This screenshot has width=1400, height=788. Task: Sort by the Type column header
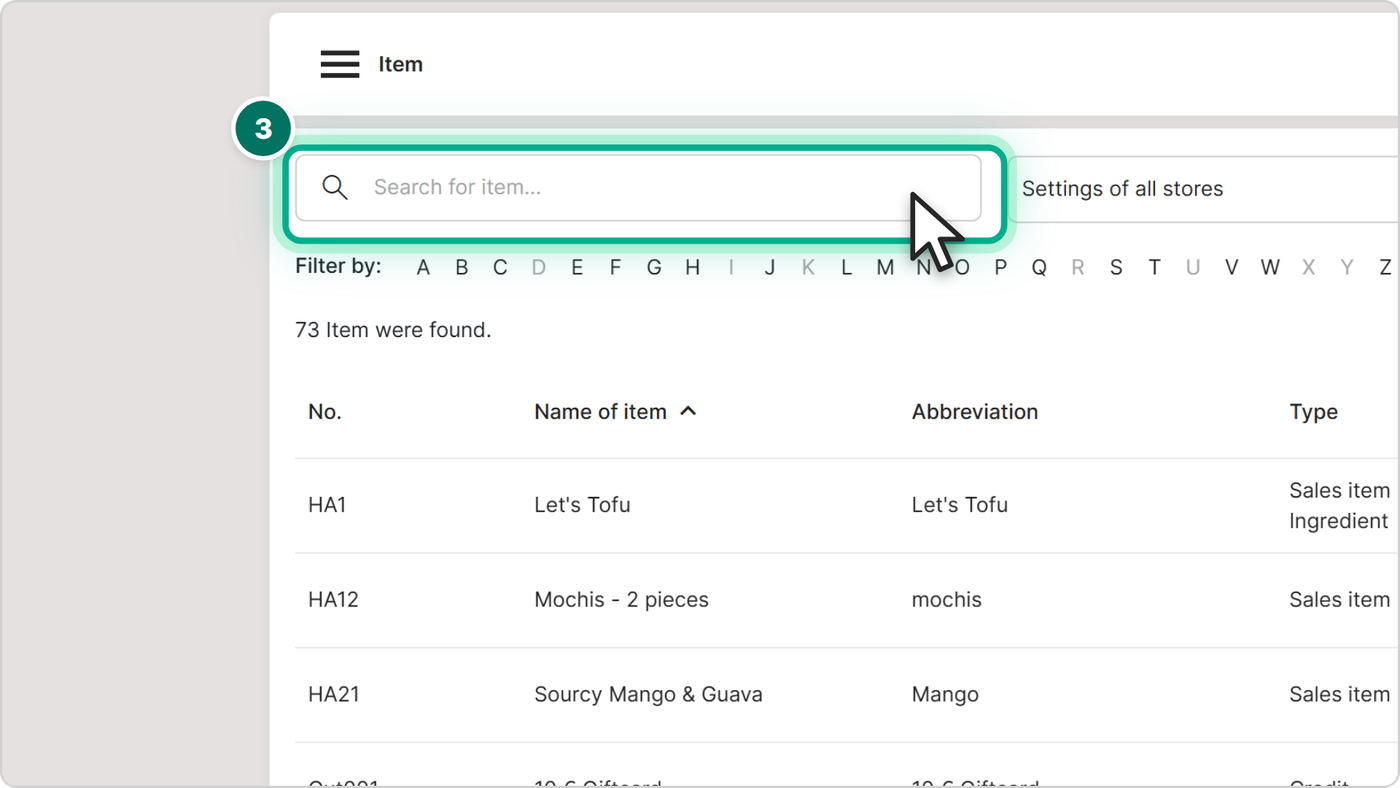[x=1313, y=411]
